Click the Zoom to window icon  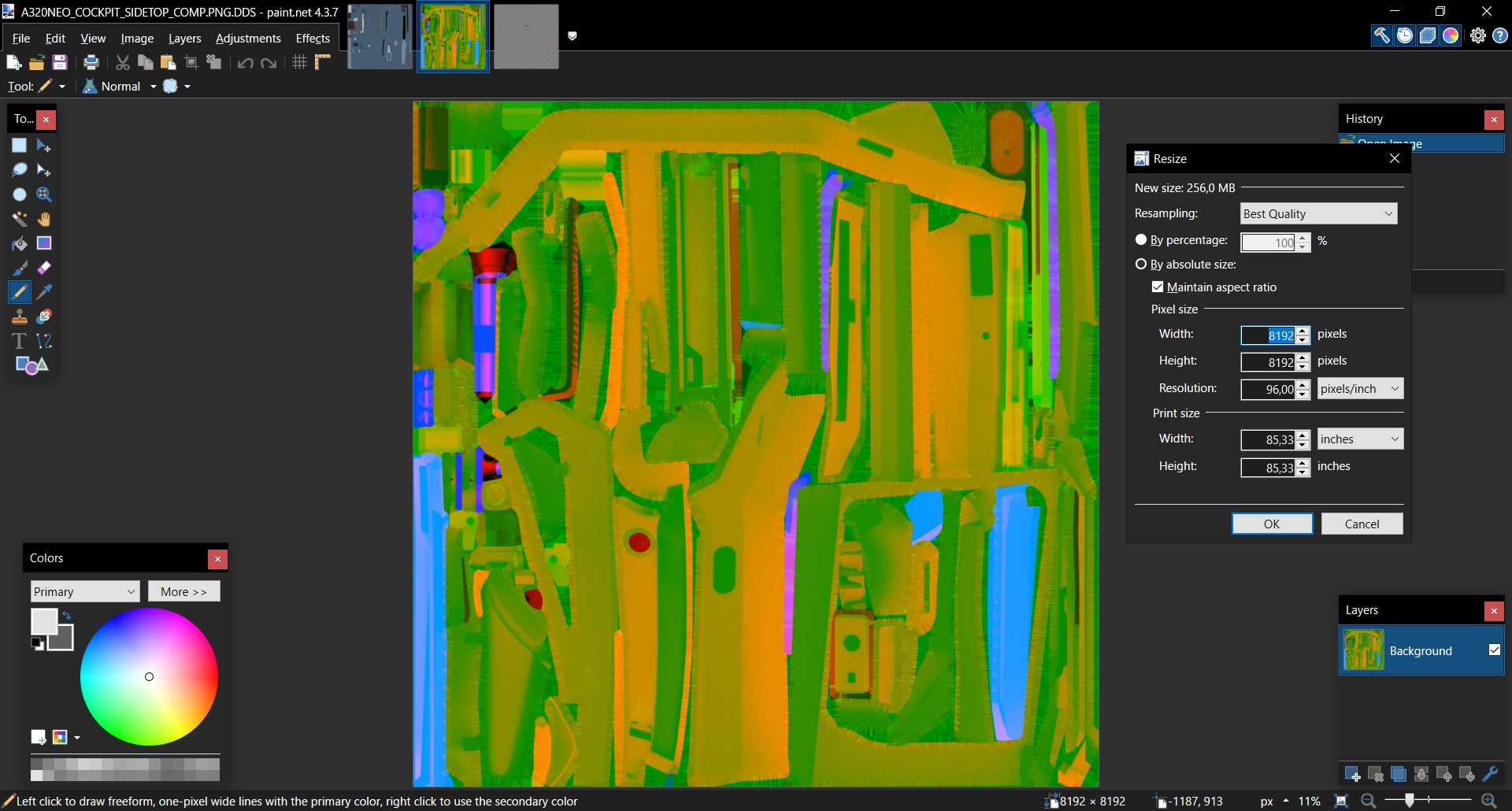(x=1342, y=801)
